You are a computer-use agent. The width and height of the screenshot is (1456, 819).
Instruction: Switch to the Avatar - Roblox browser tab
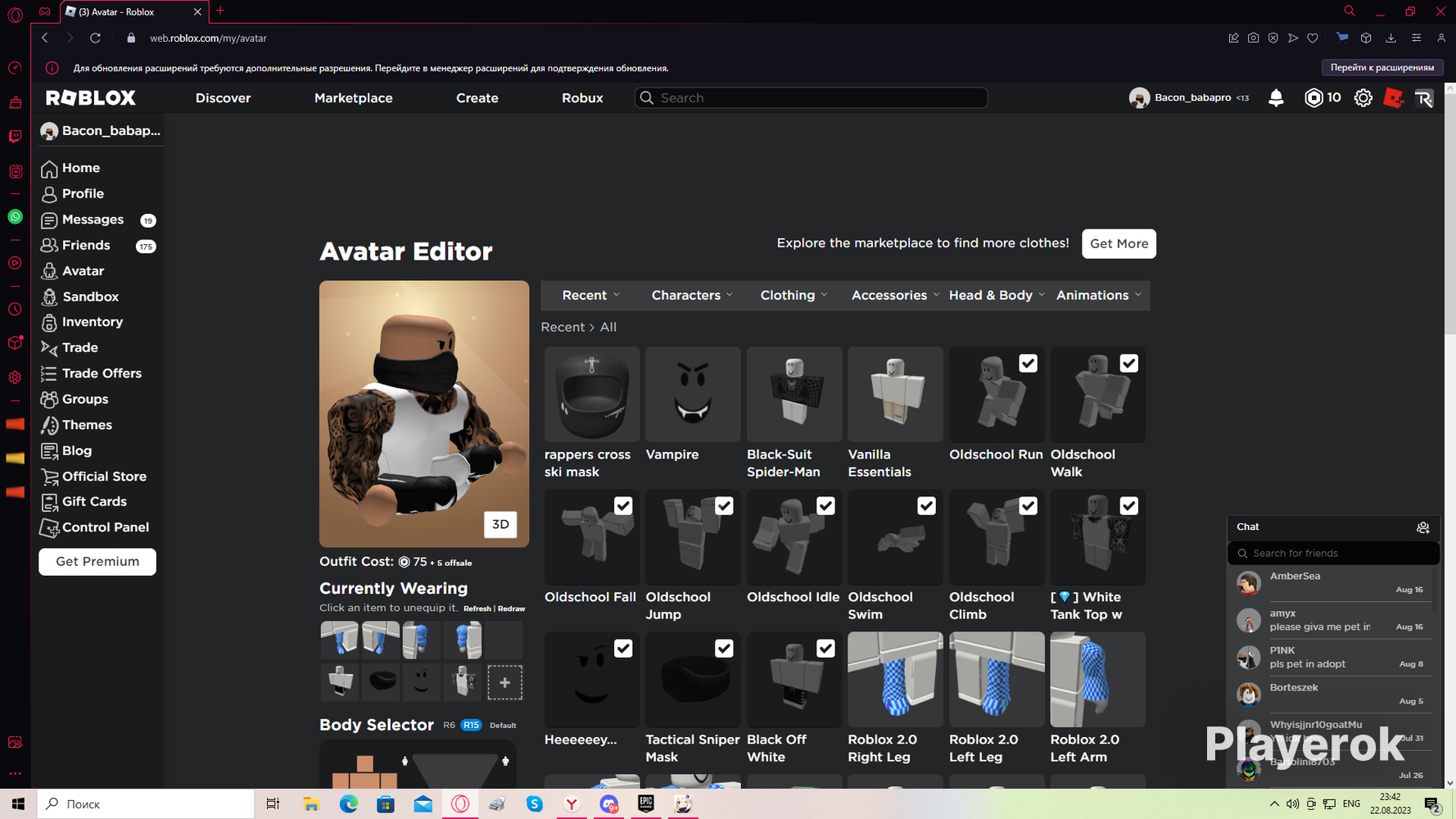(x=133, y=12)
